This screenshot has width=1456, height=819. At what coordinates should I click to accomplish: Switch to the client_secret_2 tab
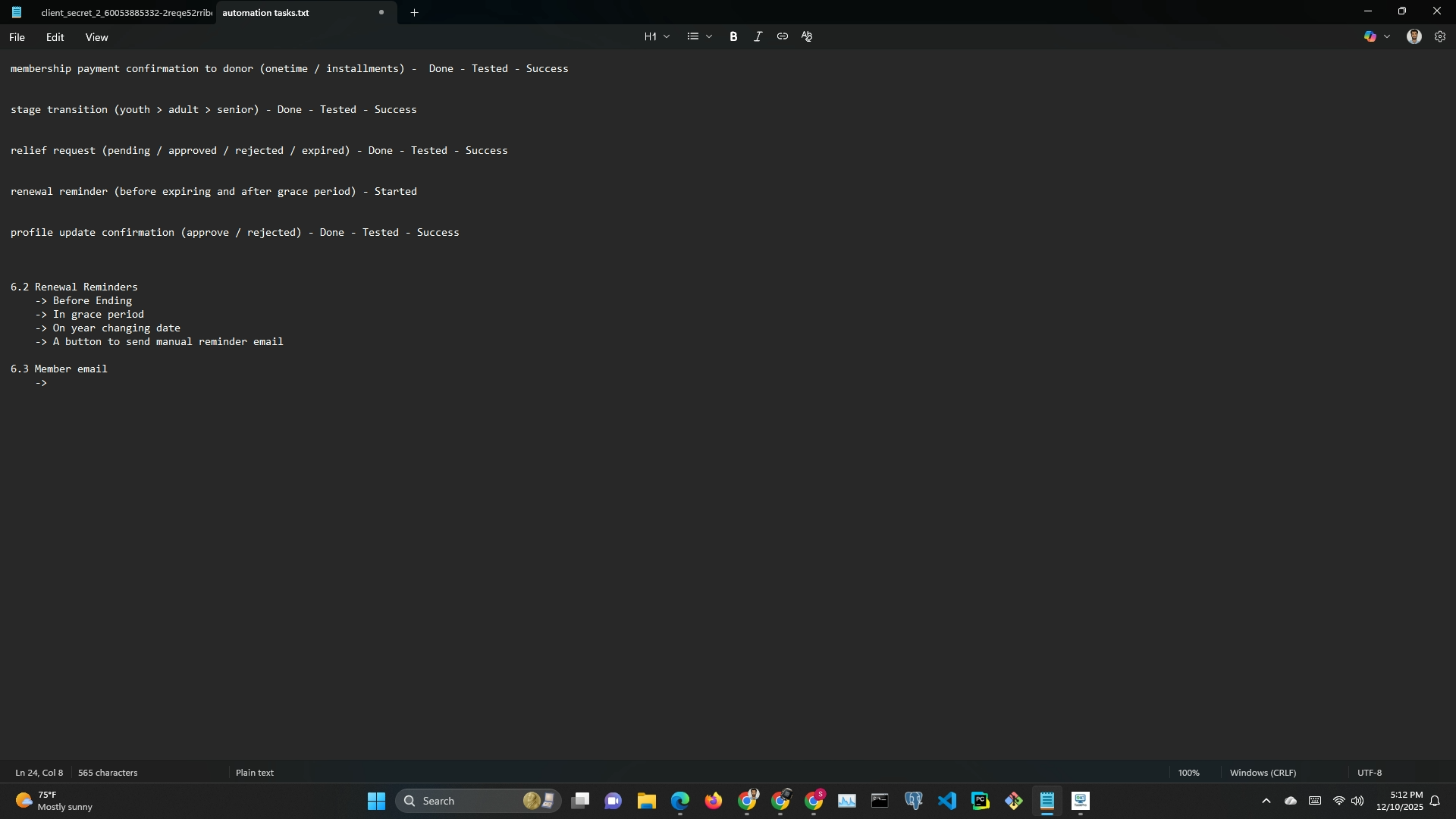tap(125, 13)
